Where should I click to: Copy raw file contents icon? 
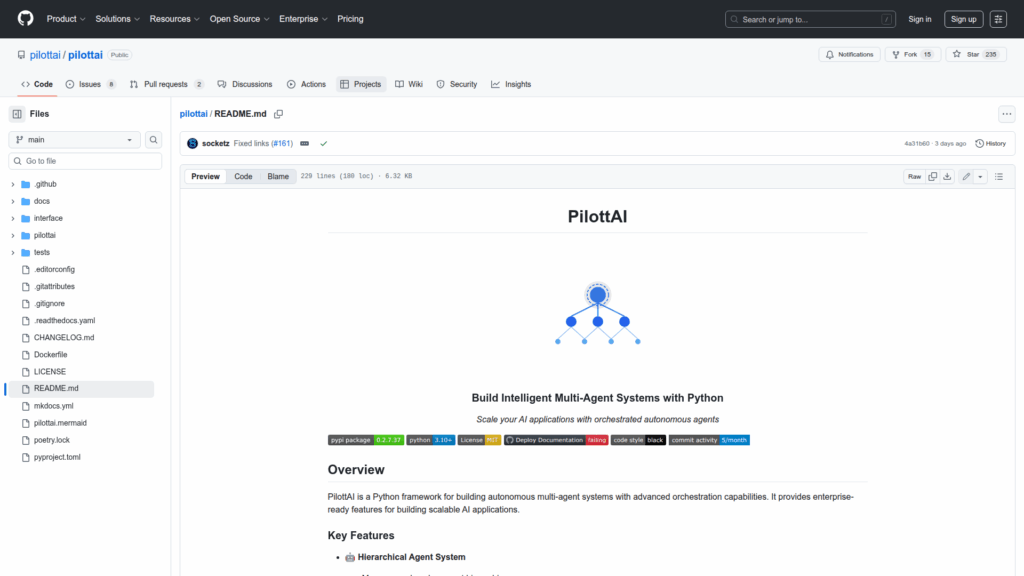(x=933, y=176)
